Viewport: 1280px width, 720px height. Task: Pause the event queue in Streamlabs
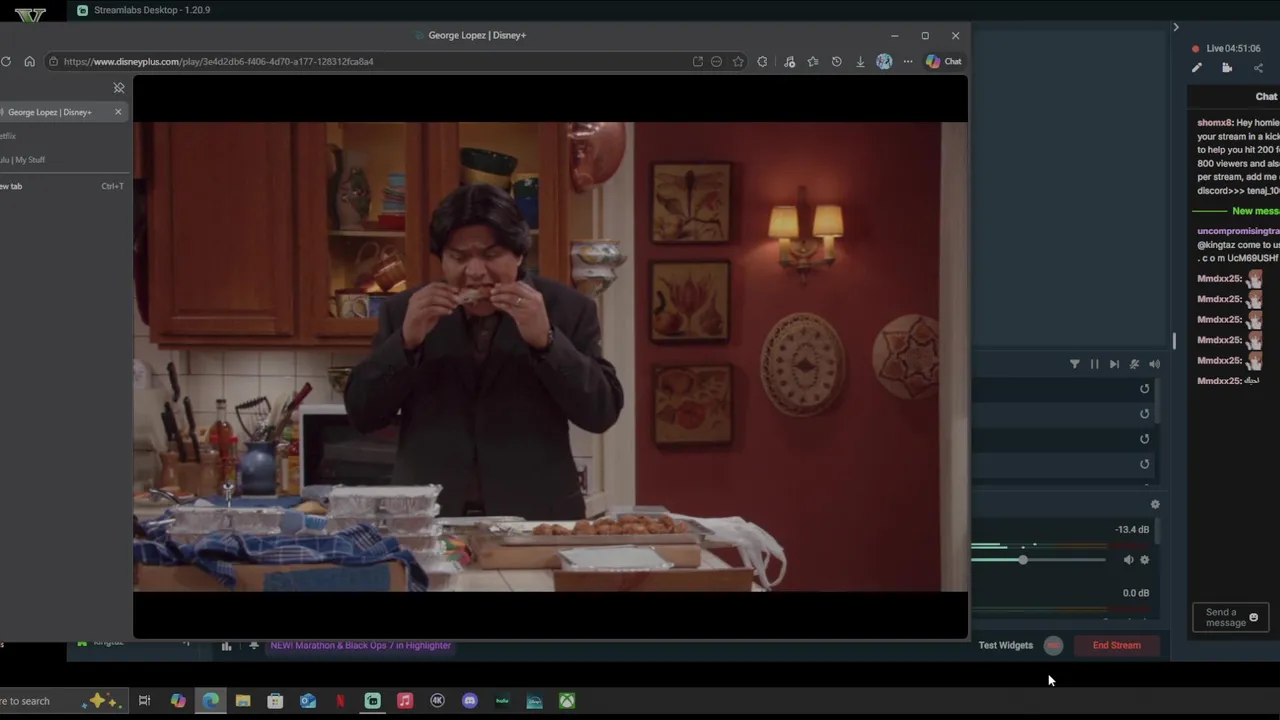[1094, 364]
